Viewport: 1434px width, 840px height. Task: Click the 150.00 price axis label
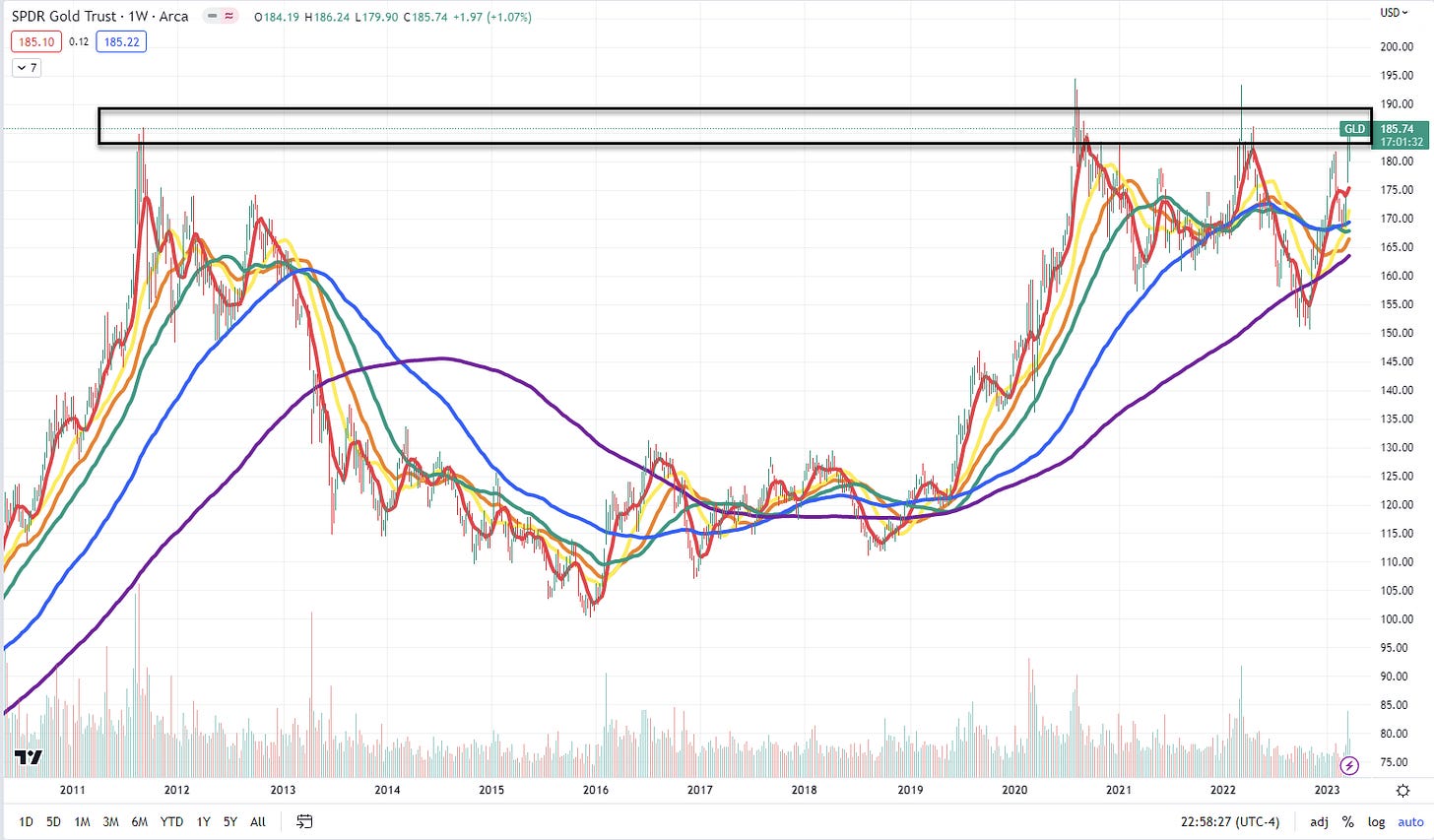[x=1397, y=333]
